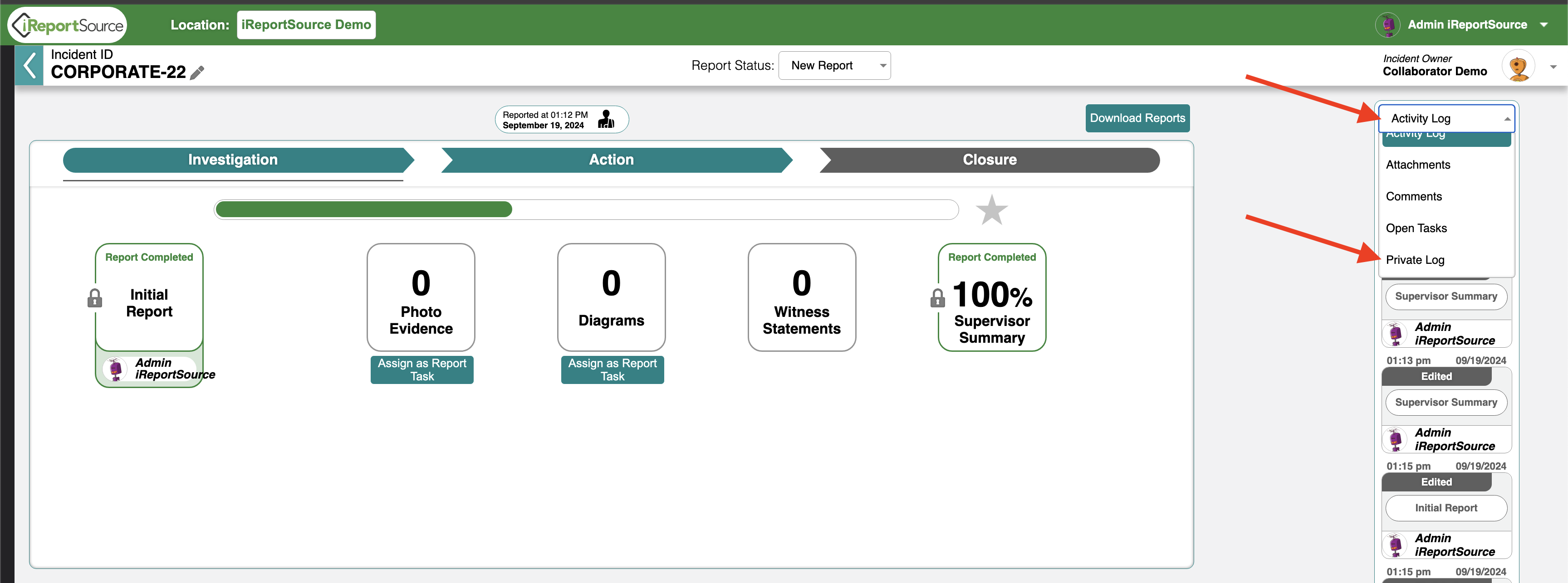Image resolution: width=1568 pixels, height=583 pixels.
Task: Click the 'Edited' header above the Initial Report pill
Action: 1436,482
